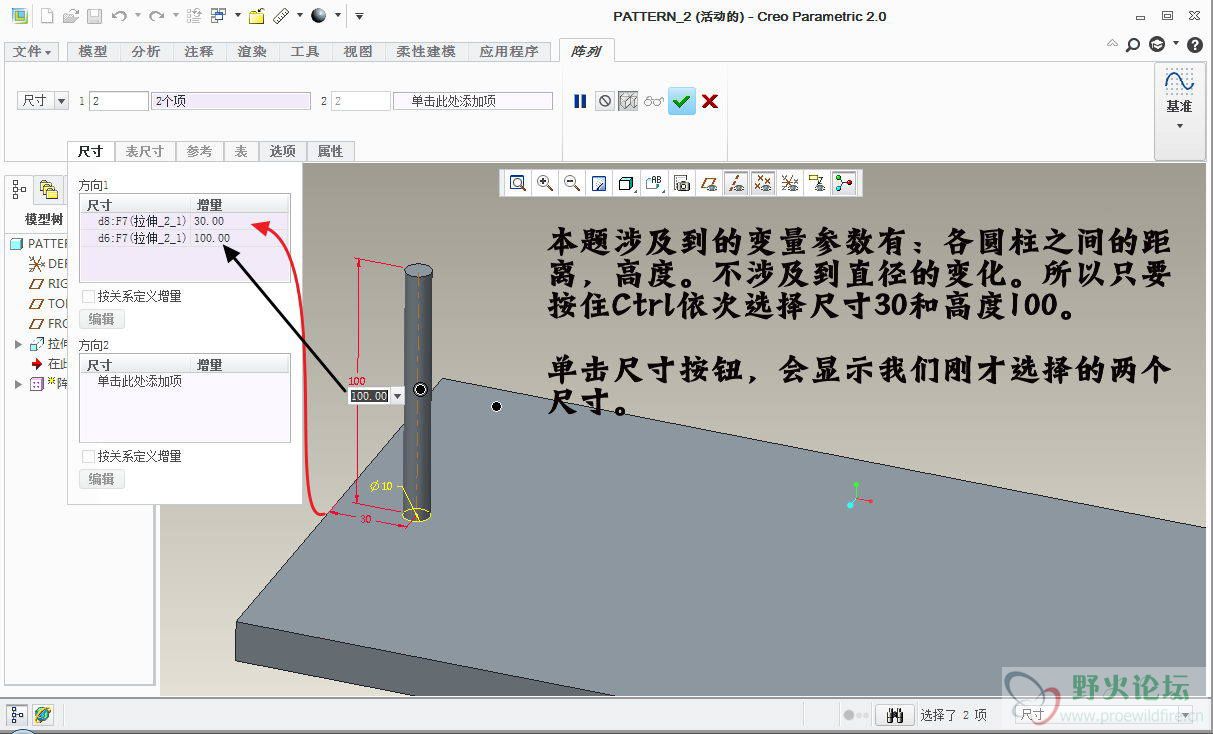The image size is (1213, 734).
Task: Switch to the 分析 ribbon tab
Action: pos(146,52)
